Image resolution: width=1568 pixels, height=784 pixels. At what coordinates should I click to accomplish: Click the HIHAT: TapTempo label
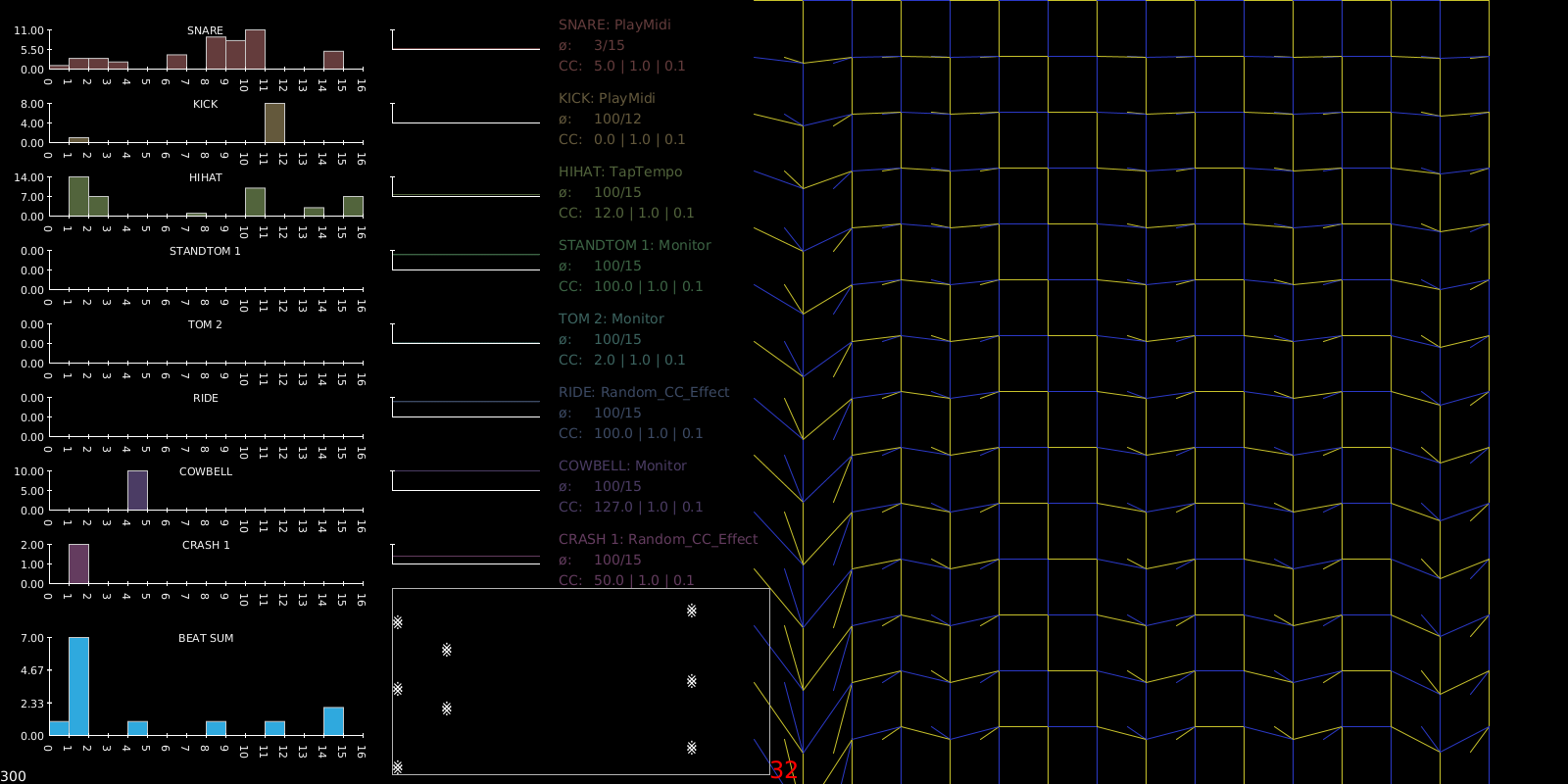pos(620,171)
